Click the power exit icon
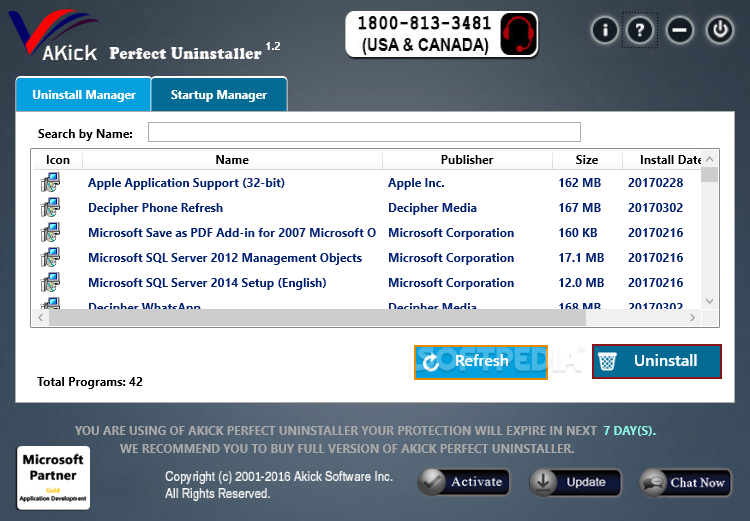750x521 pixels. [x=720, y=30]
